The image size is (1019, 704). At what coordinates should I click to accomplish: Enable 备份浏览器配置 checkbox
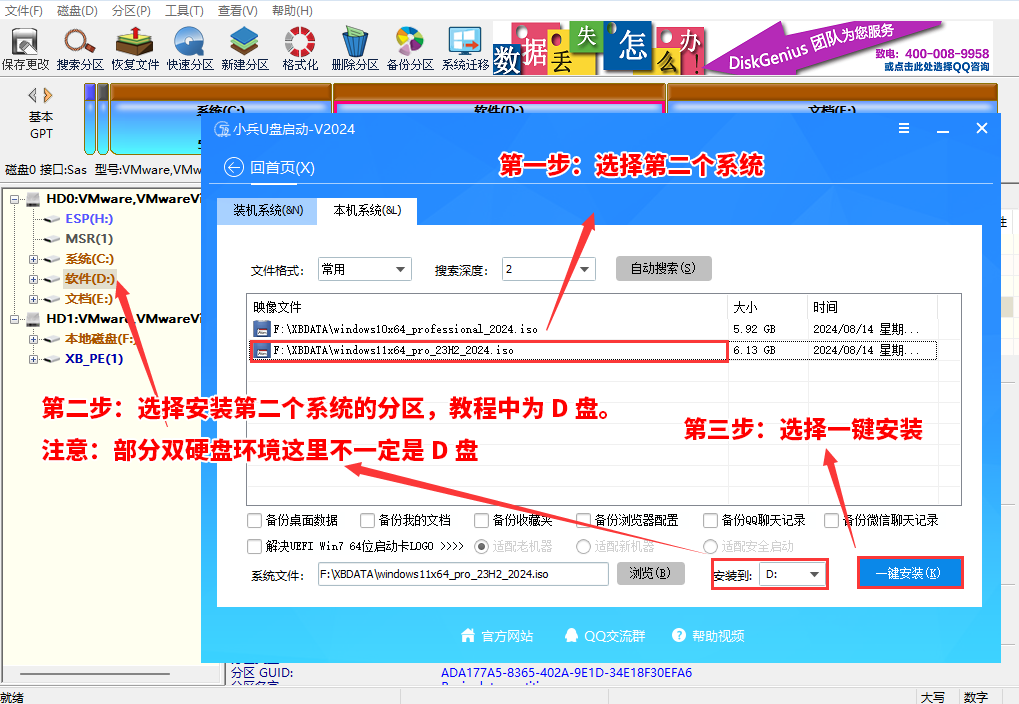coord(584,521)
